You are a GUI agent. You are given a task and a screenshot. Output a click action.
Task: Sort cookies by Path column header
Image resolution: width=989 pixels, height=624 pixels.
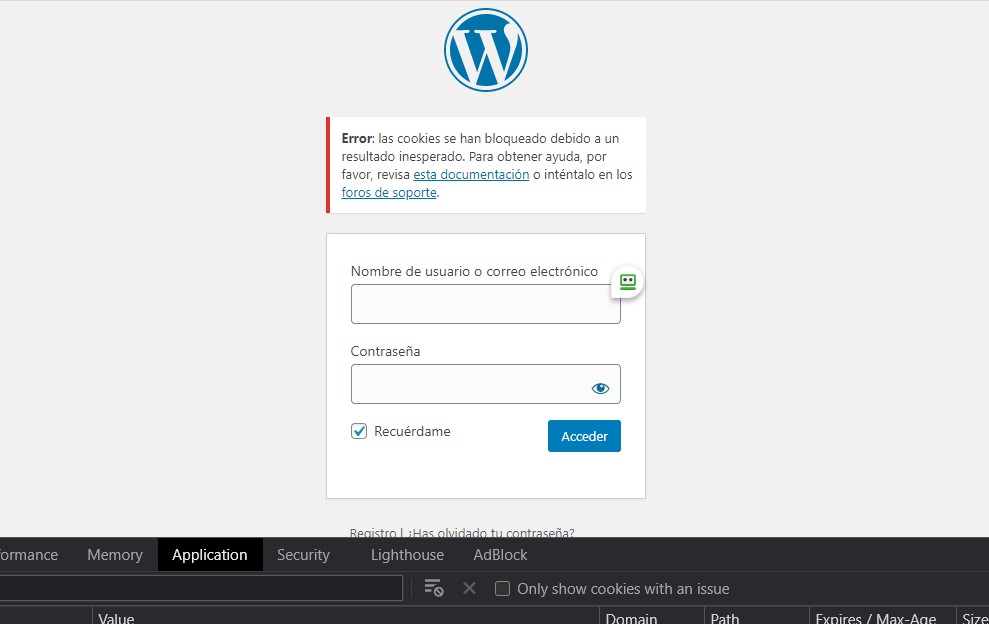[x=757, y=616]
